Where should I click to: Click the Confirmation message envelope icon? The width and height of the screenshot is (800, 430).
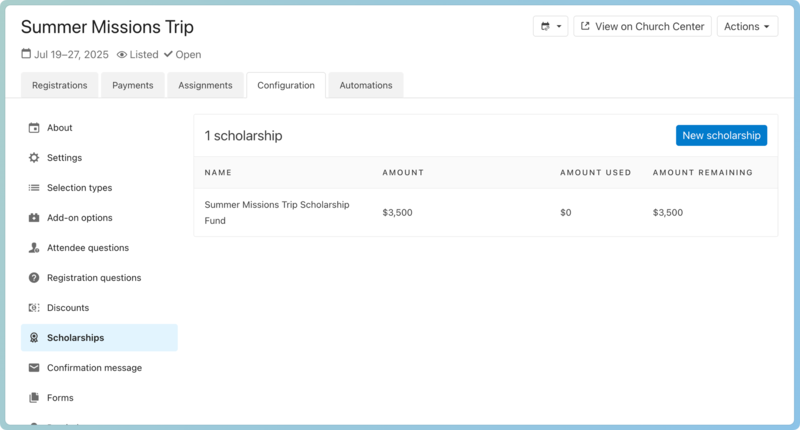point(34,368)
